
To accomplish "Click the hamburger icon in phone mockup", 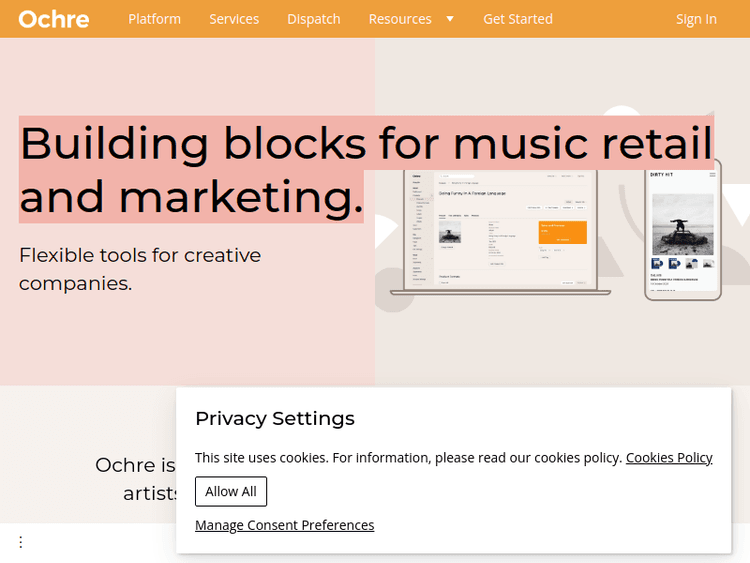I will click(x=713, y=175).
